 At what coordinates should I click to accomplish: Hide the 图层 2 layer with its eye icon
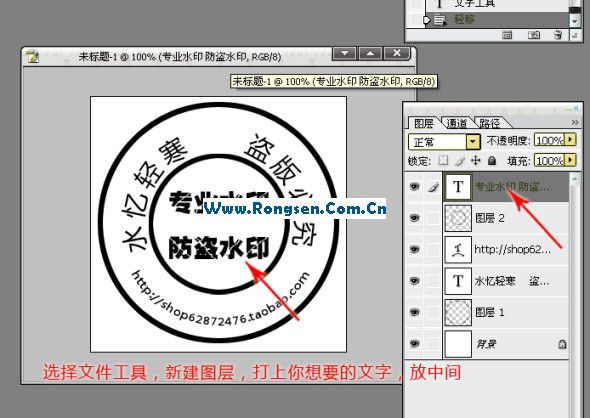(x=414, y=218)
